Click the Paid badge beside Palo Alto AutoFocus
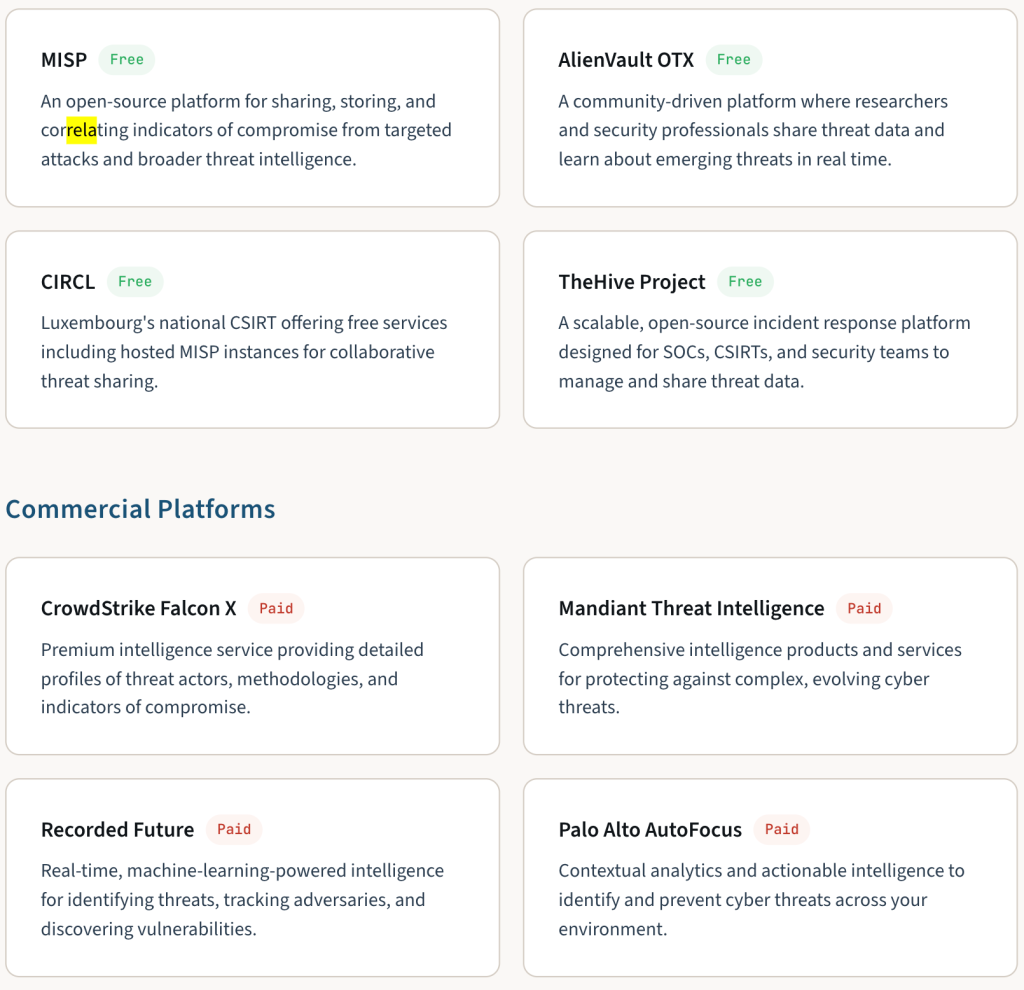The image size is (1024, 990). [x=781, y=830]
